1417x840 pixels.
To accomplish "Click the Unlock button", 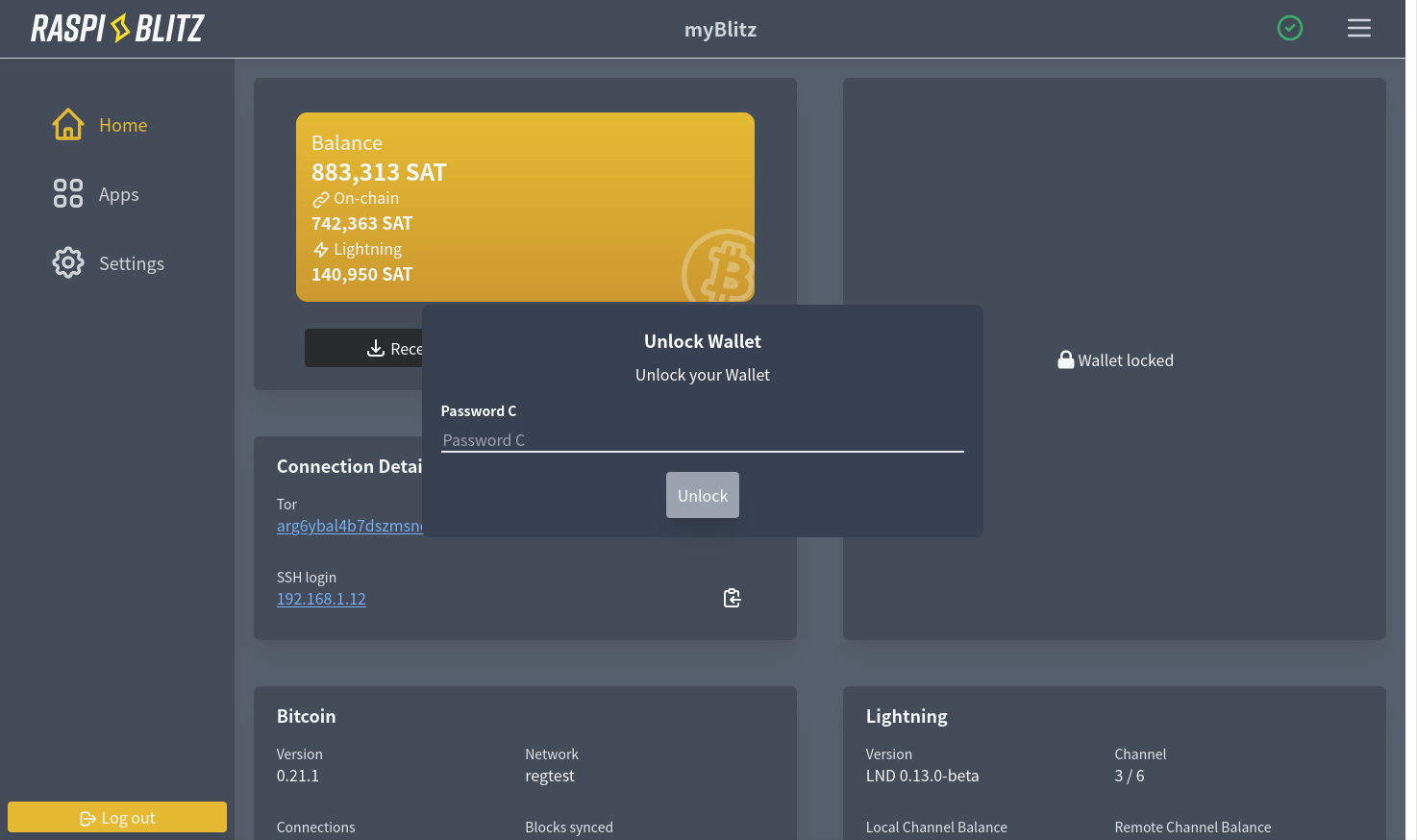I will (703, 495).
